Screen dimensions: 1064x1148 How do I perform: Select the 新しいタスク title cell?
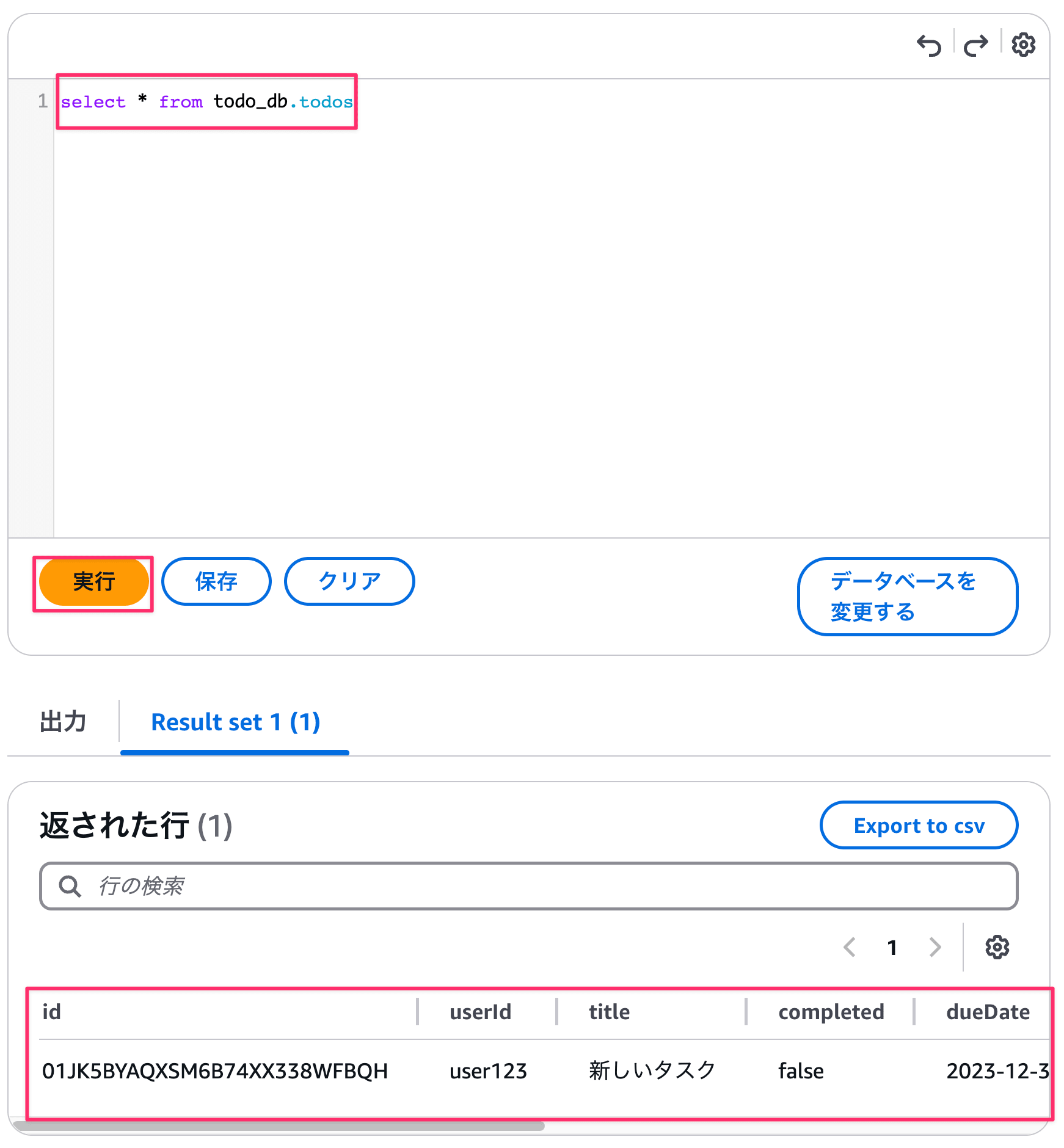(652, 1070)
